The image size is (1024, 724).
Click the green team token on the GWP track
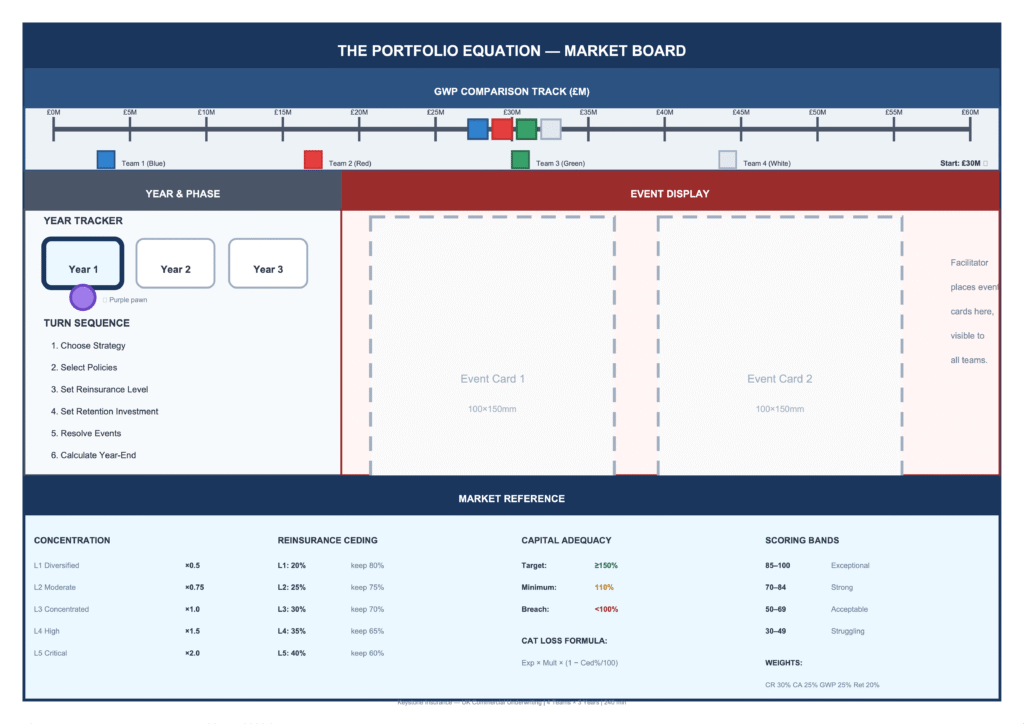click(x=526, y=129)
